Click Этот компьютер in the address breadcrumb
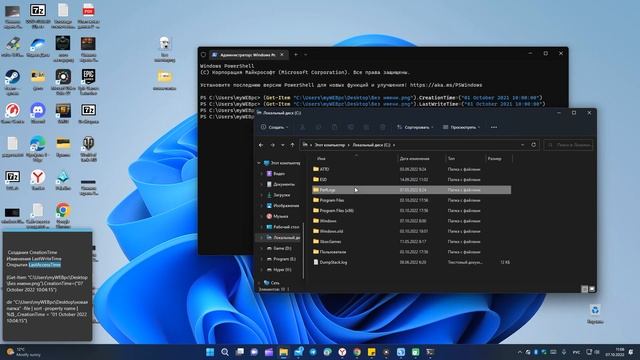Viewport: 640px width, 360px height. [x=330, y=145]
